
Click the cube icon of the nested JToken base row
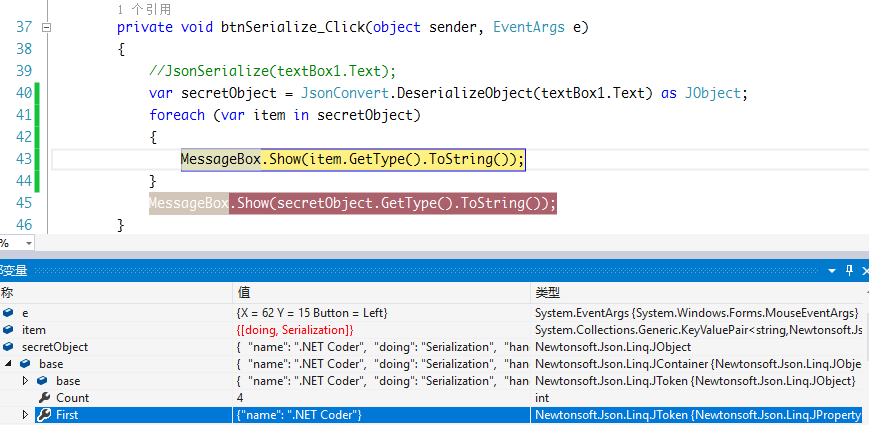(43, 381)
